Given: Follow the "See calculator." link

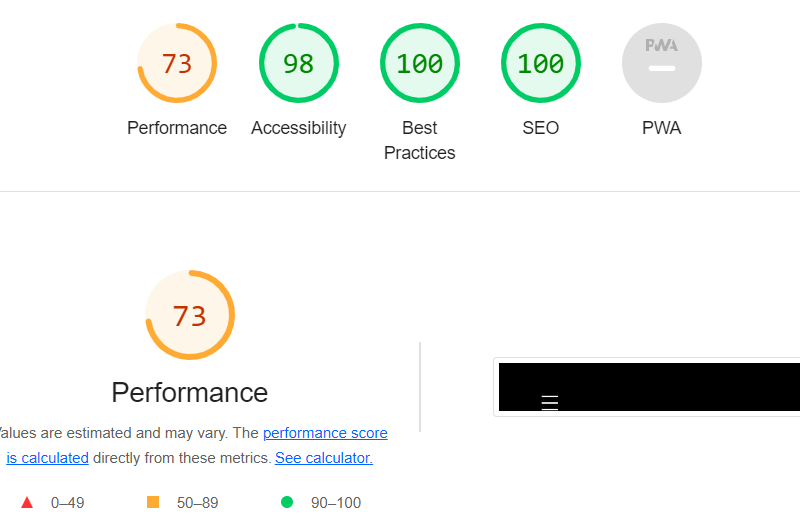Looking at the screenshot, I should (x=324, y=458).
